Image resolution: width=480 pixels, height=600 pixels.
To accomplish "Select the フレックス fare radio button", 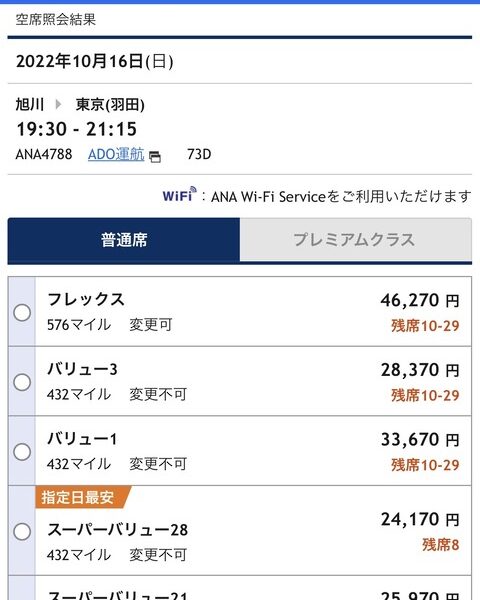I will pyautogui.click(x=22, y=313).
